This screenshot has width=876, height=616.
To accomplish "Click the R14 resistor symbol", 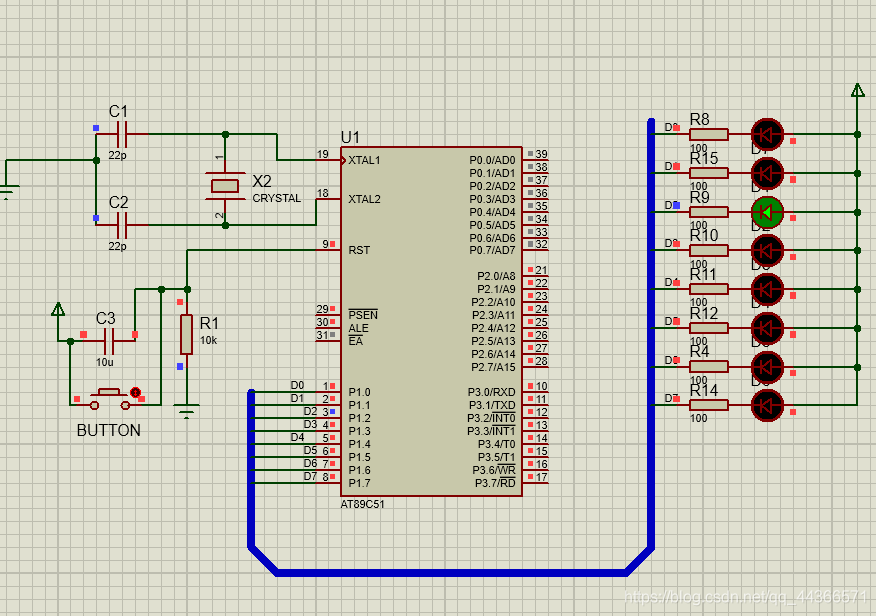I will 709,405.
